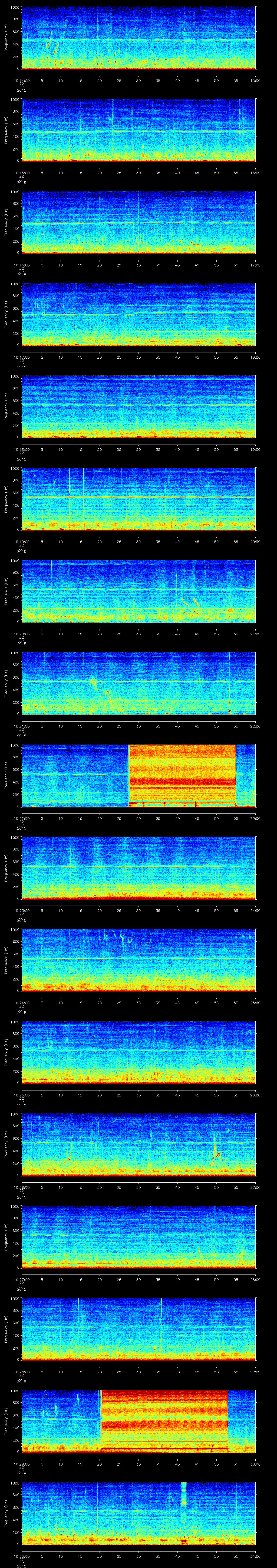This screenshot has width=277, height=1568.
Task: Select the spectrogram panel starting at 10:27:00
Action: pyautogui.click(x=139, y=1237)
